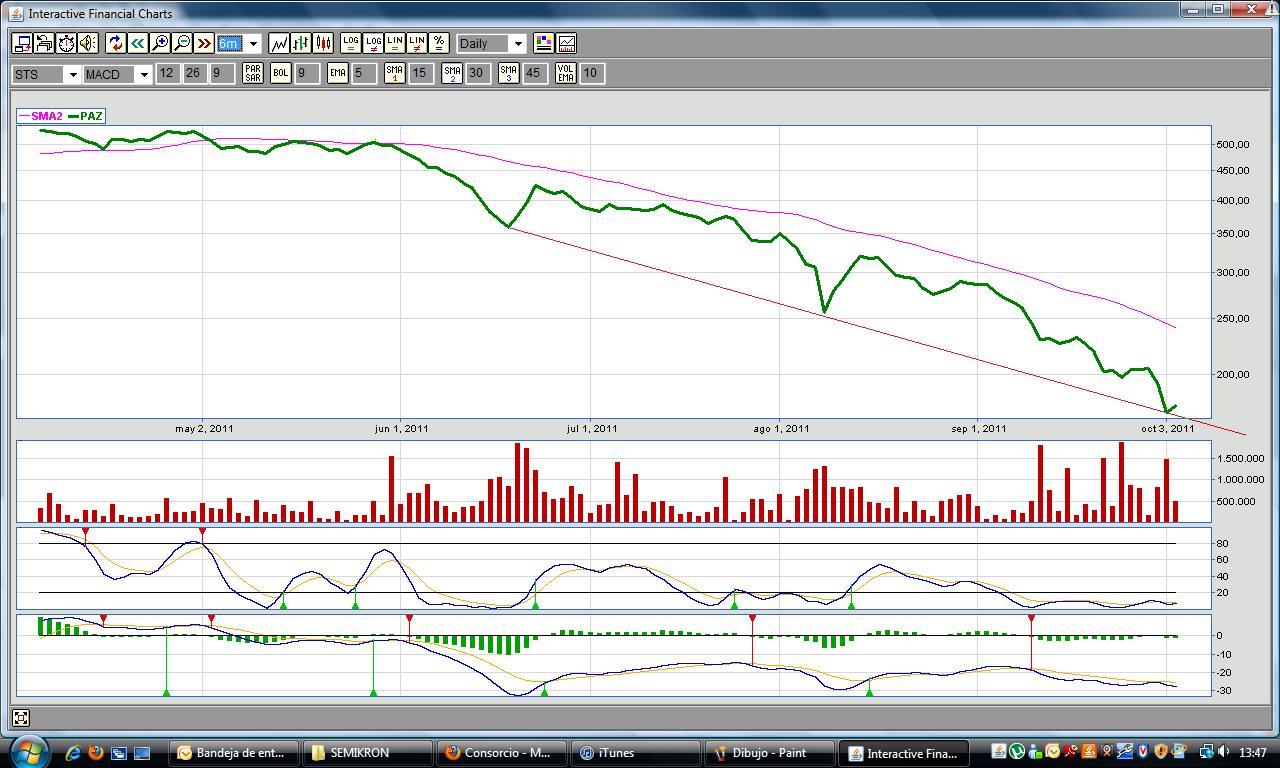The image size is (1280, 768).
Task: Click the red double-right arrows icon
Action: [x=204, y=43]
